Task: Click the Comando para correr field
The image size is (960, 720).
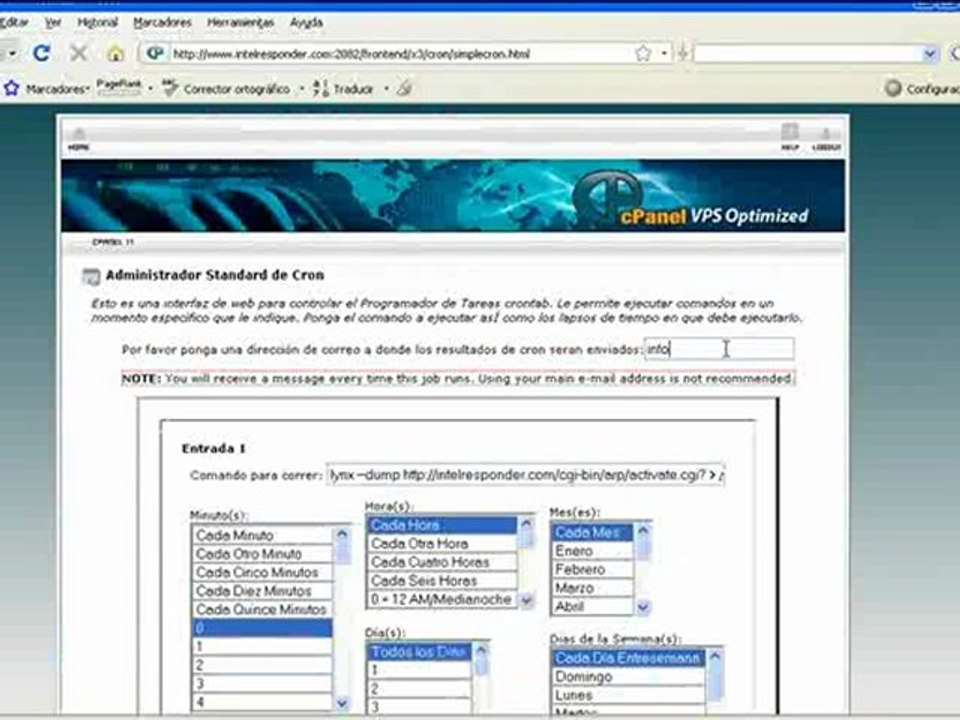Action: pos(526,475)
